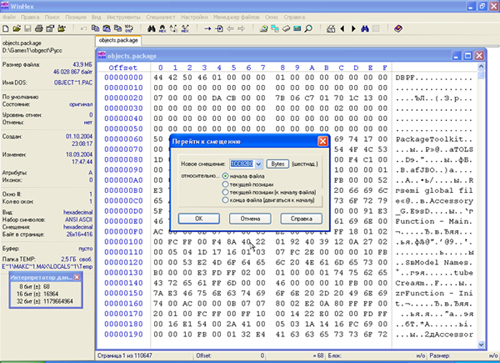500x363 pixels.
Task: Click the 'DBPF' ASCII text in first row
Action: click(x=405, y=78)
